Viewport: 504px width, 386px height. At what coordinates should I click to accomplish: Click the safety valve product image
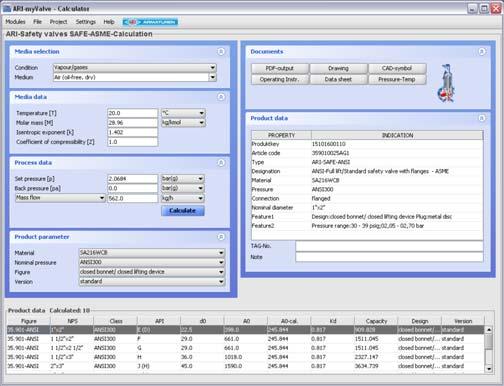point(446,84)
